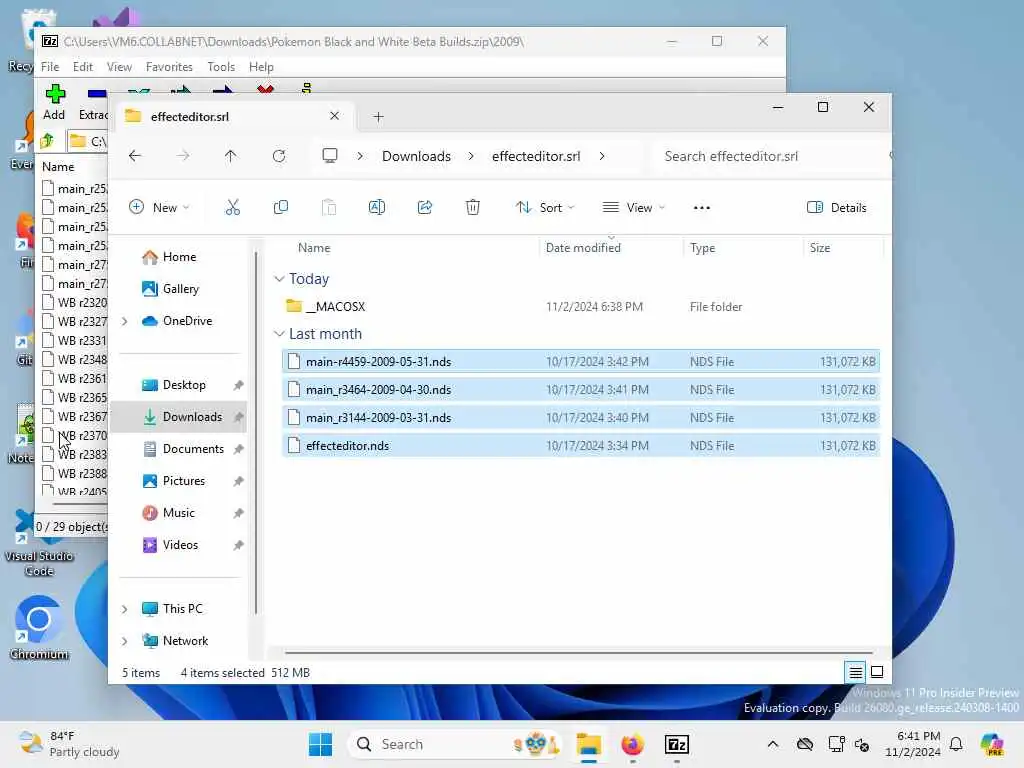Expand the This PC tree node
This screenshot has height=768, width=1024.
tap(124, 609)
